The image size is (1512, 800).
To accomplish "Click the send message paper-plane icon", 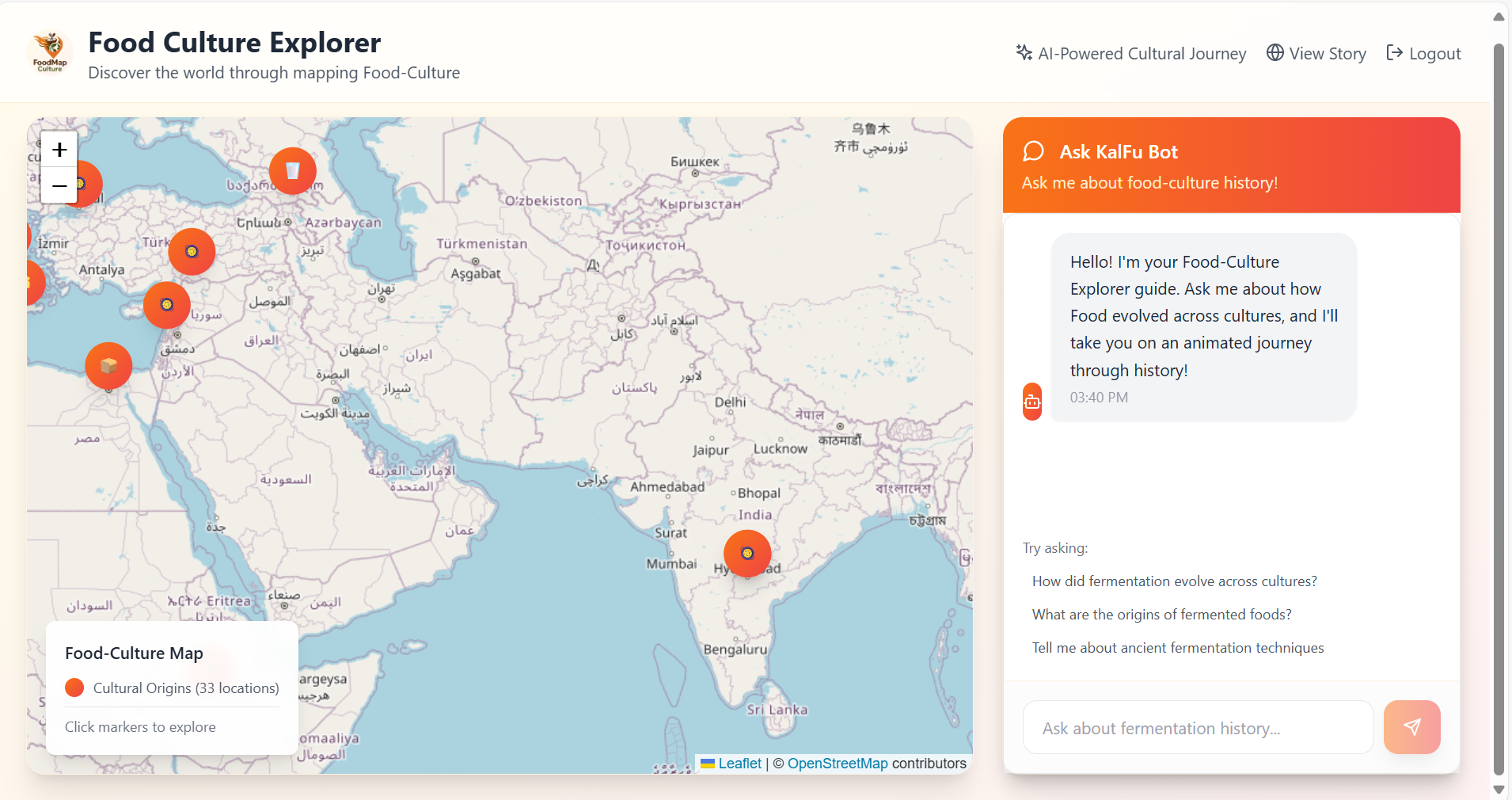I will pyautogui.click(x=1412, y=726).
